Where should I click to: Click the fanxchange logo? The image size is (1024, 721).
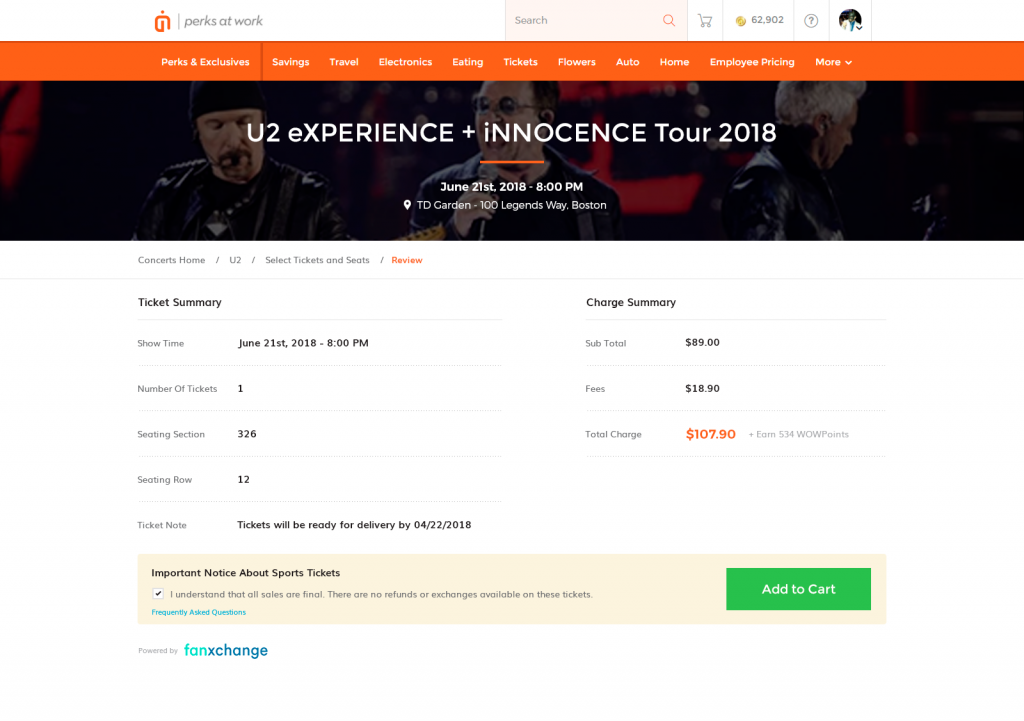point(226,651)
